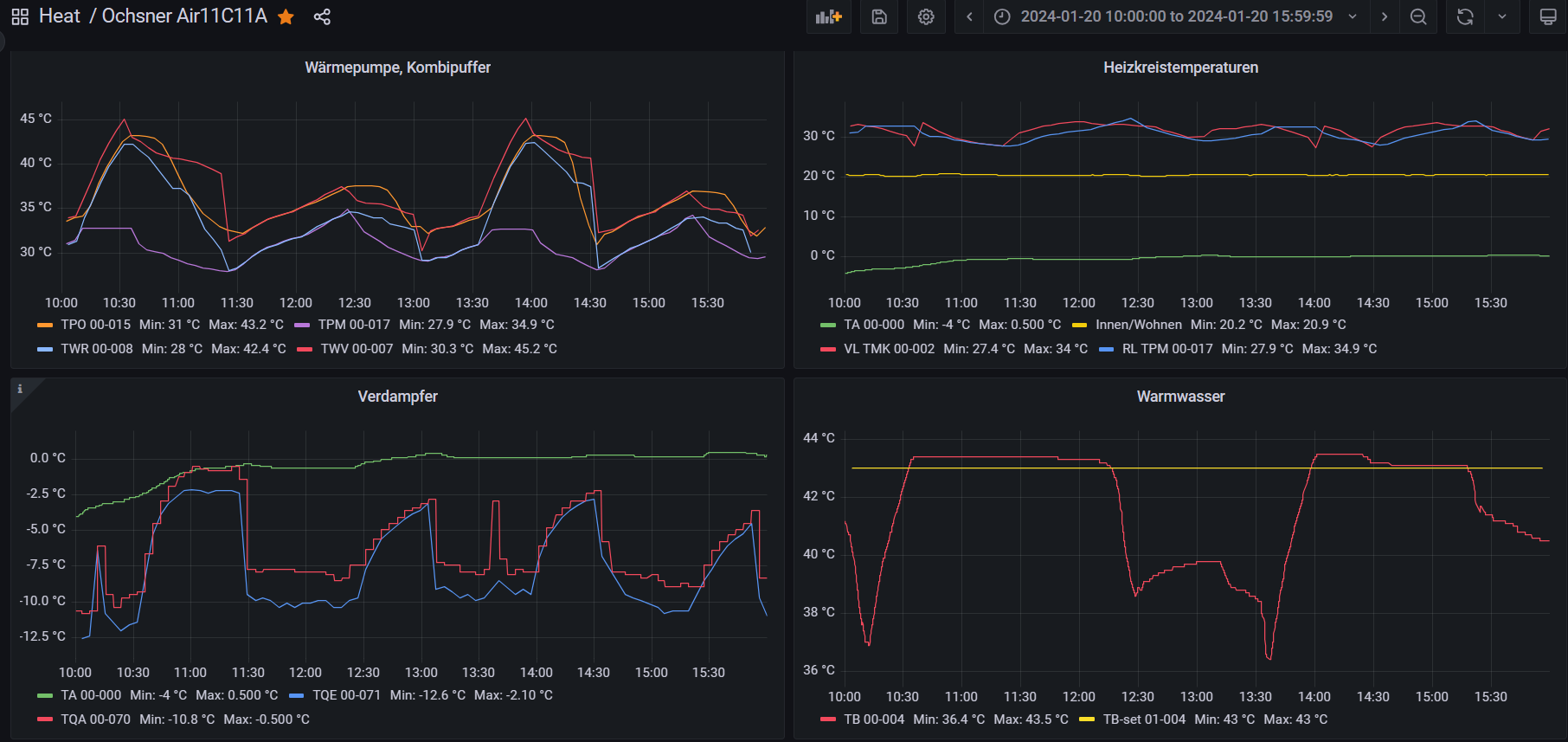
Task: Add a new panel to dashboard
Action: (x=829, y=16)
